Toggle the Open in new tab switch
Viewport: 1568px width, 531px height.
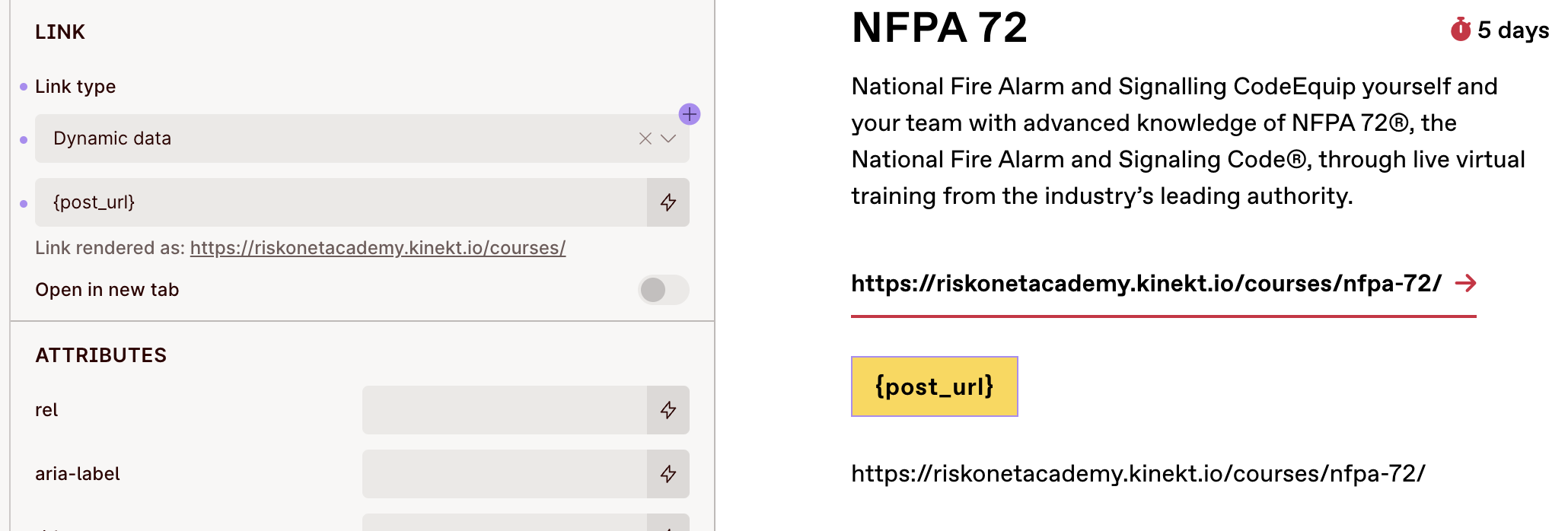[x=664, y=290]
